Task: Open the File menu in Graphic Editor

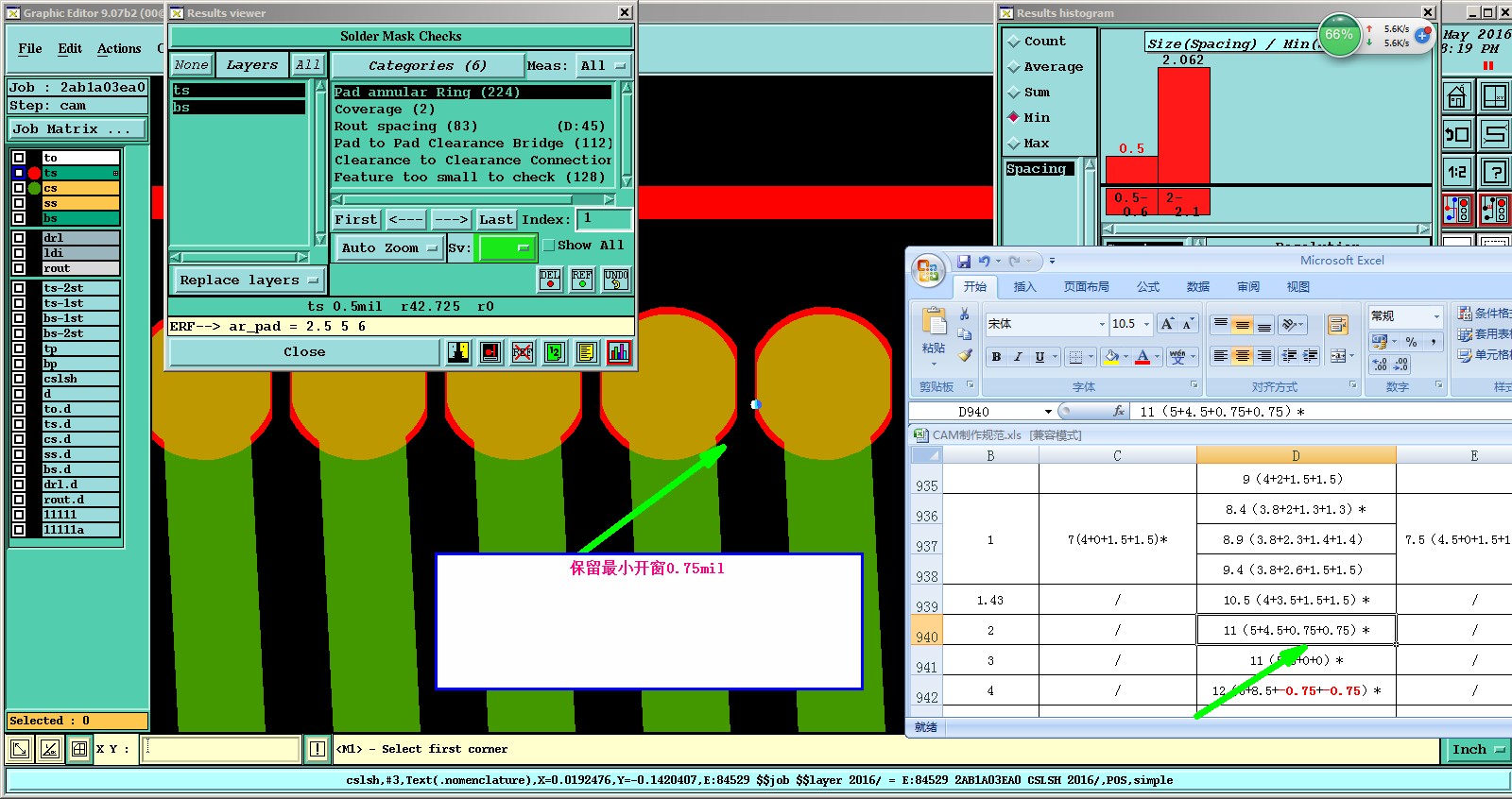Action: (30, 49)
